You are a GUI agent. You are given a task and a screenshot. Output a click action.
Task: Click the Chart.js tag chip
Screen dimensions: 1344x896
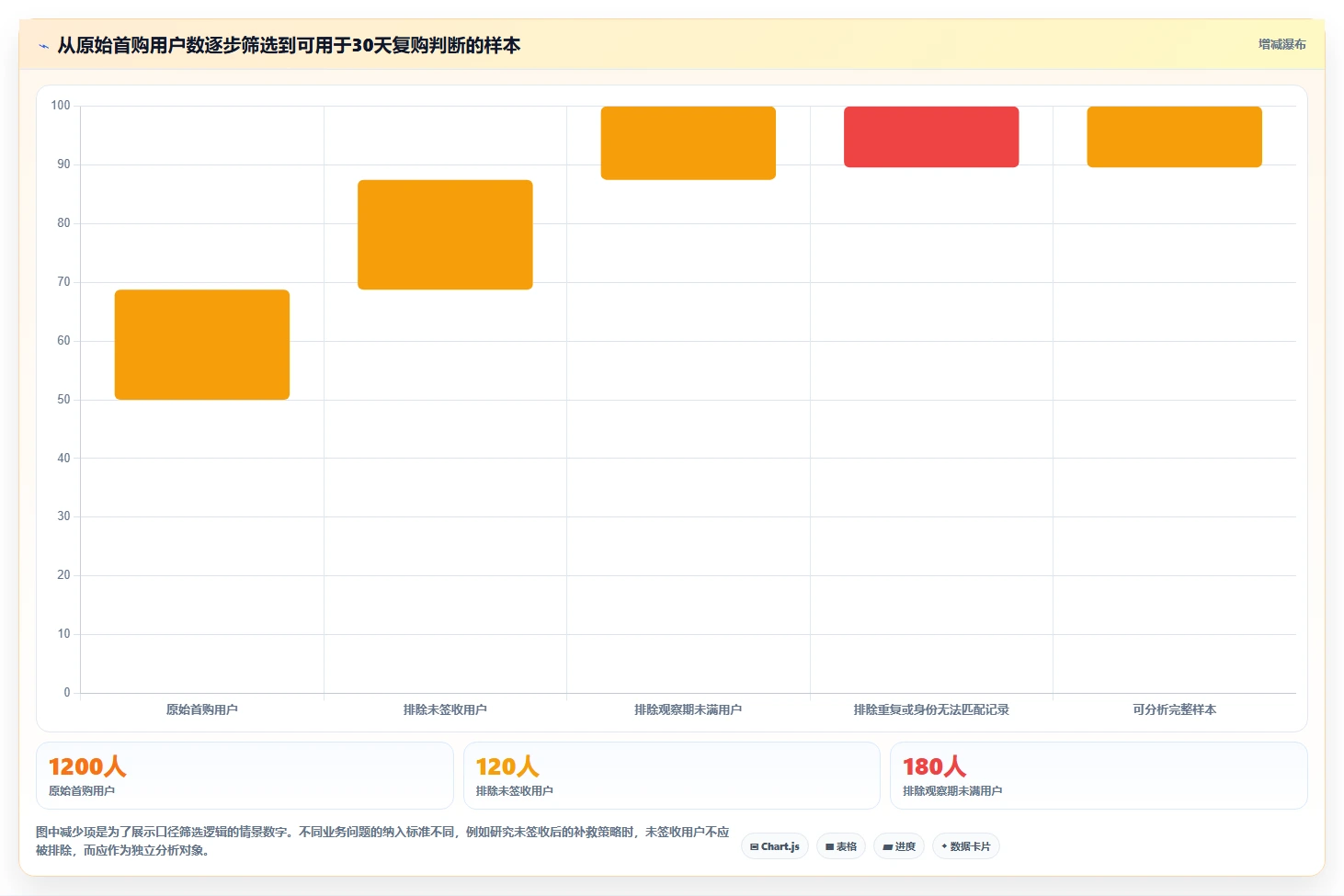tap(775, 846)
